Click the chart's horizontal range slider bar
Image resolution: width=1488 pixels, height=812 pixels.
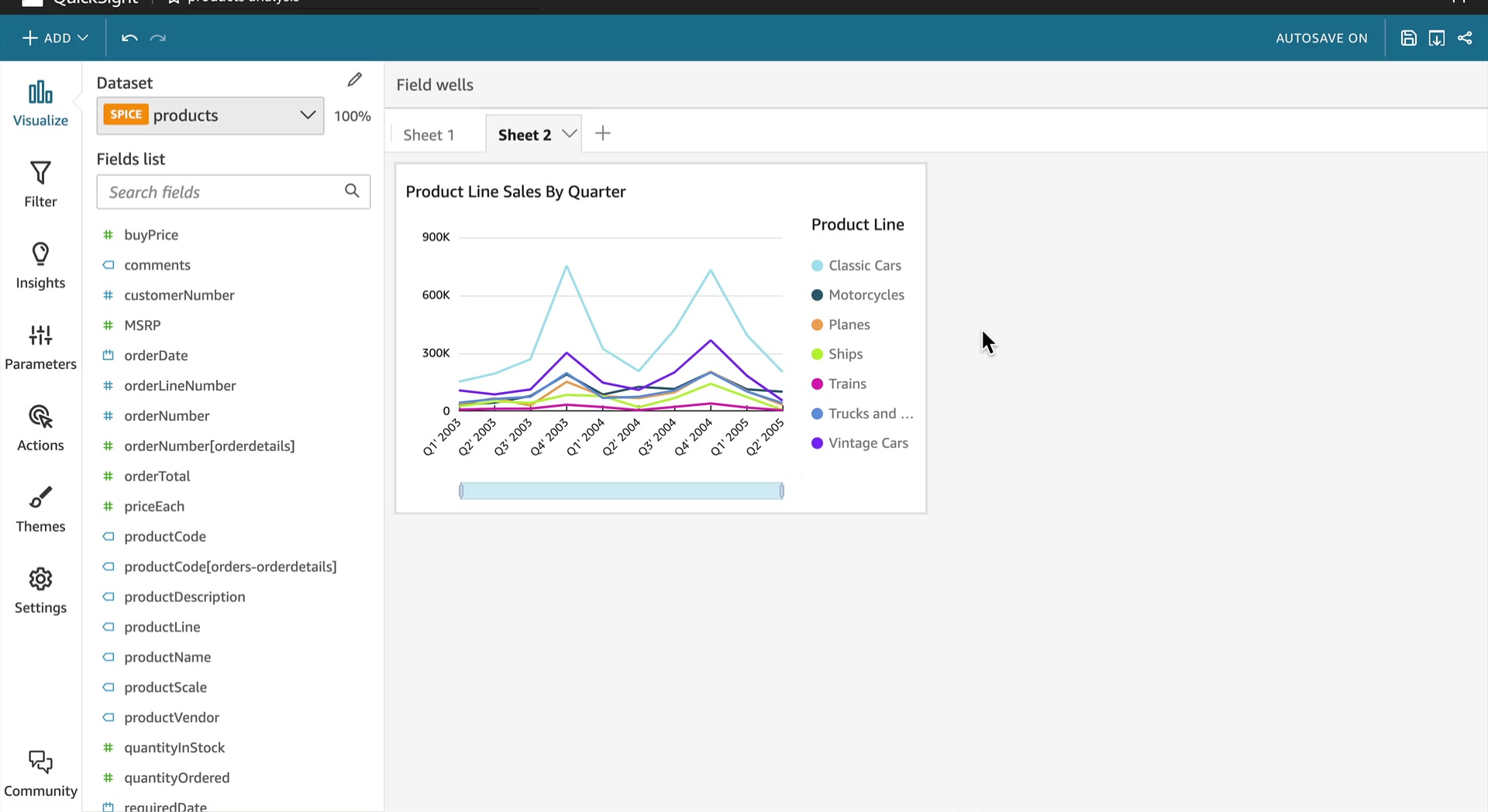coord(622,490)
